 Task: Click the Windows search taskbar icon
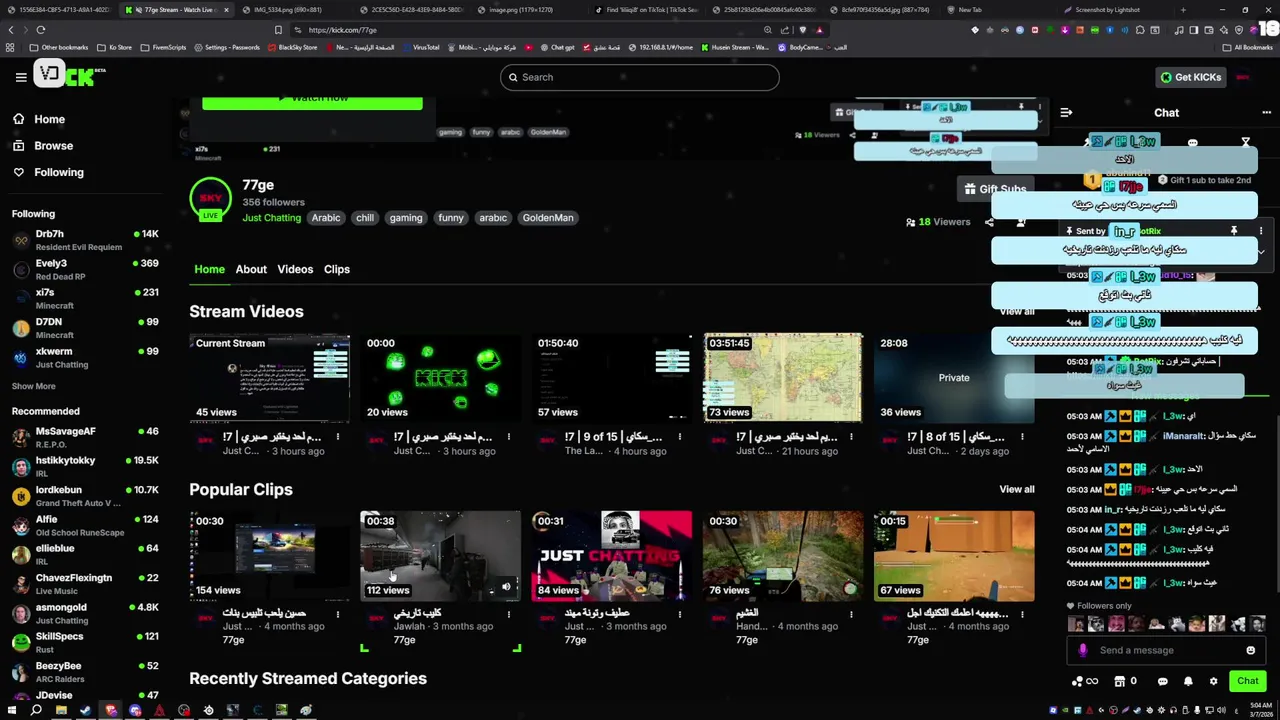click(36, 710)
